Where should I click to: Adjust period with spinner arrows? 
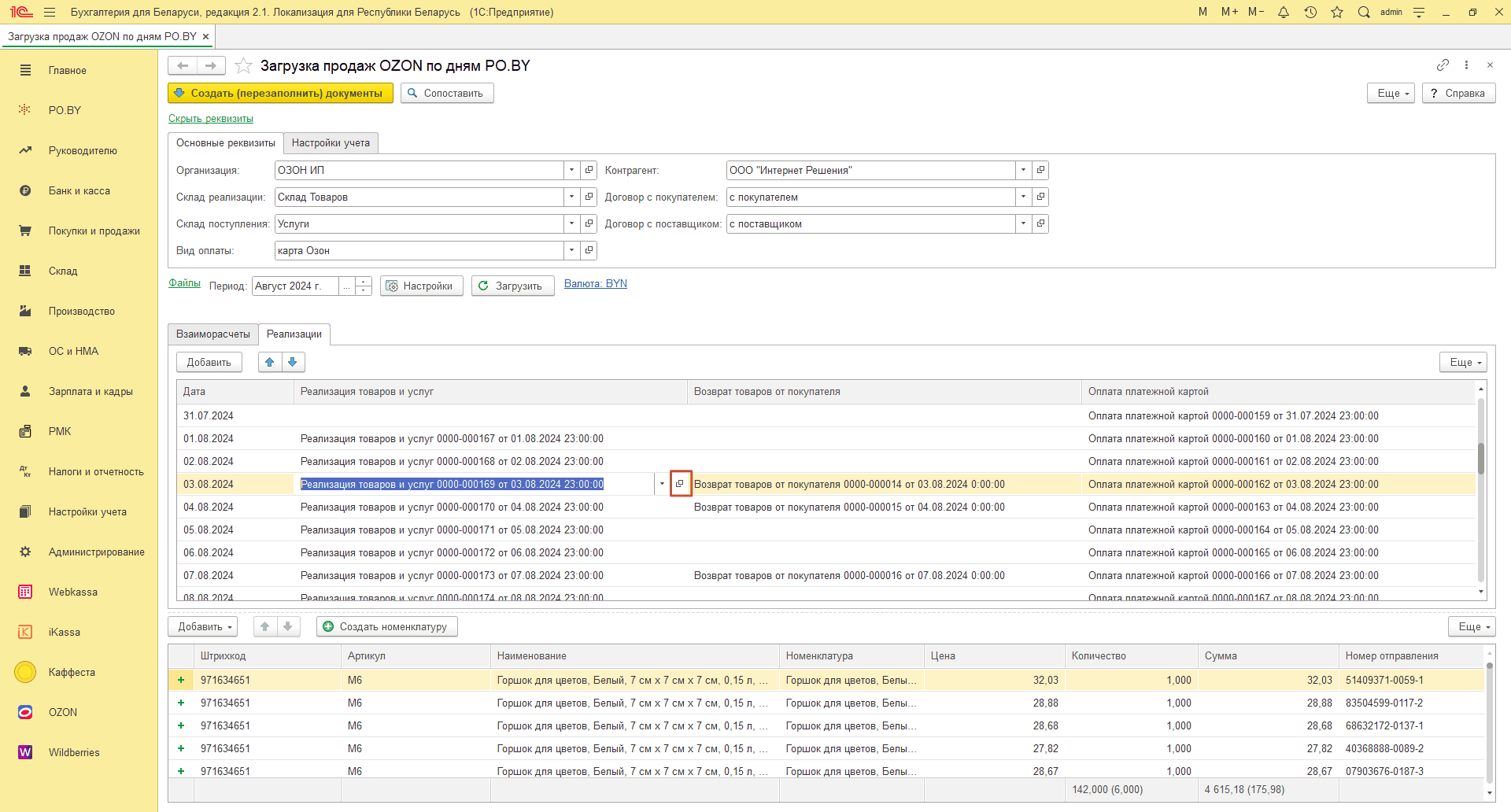(364, 286)
